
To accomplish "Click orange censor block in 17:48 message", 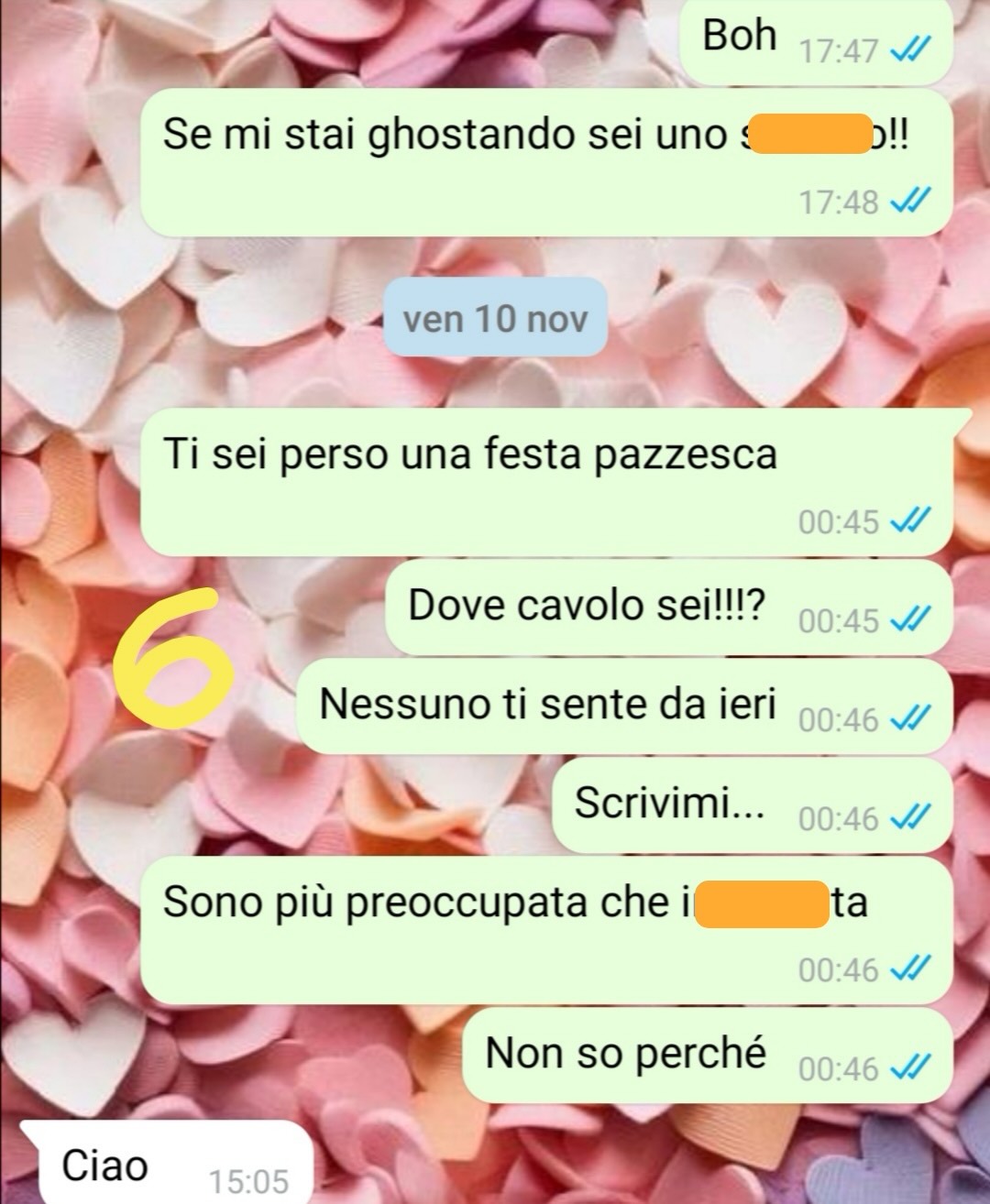I will click(x=810, y=134).
